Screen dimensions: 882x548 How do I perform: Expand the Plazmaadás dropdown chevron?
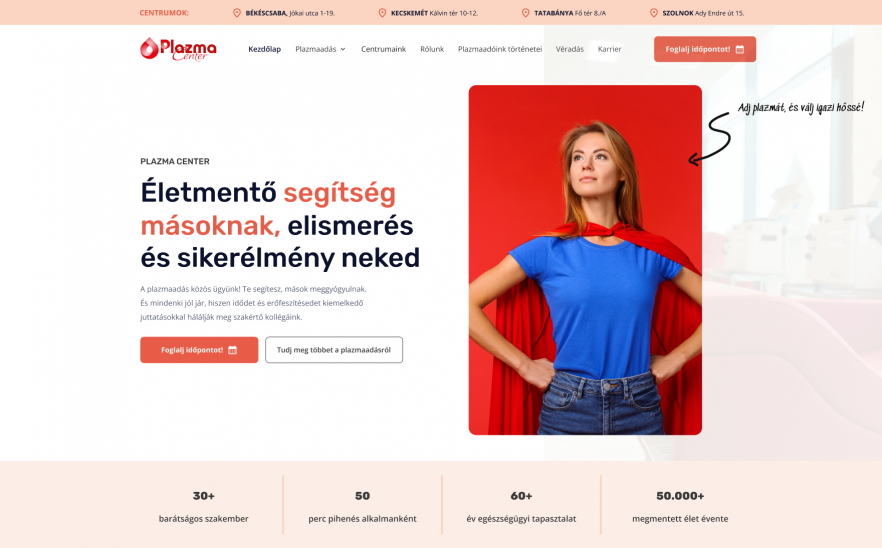[343, 50]
